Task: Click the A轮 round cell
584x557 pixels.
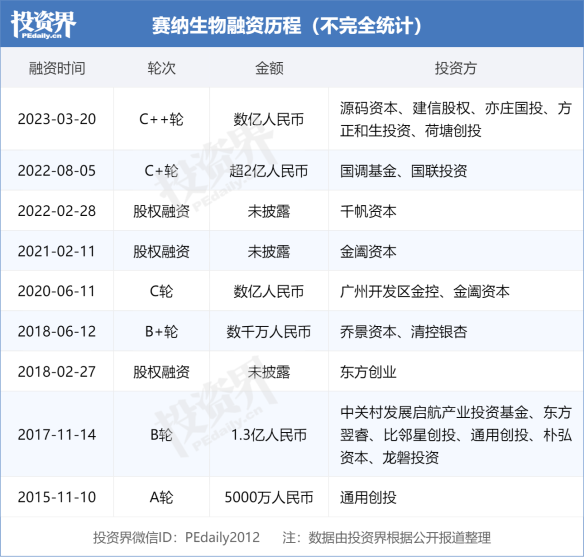Action: 161,497
